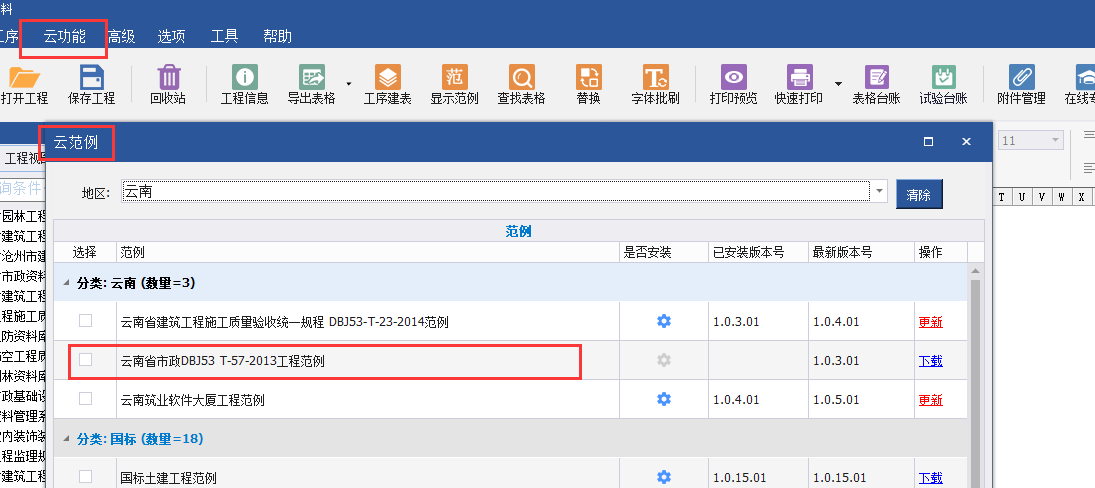This screenshot has height=488, width=1095.
Task: Click the 快速打印 printer icon
Action: click(x=800, y=77)
